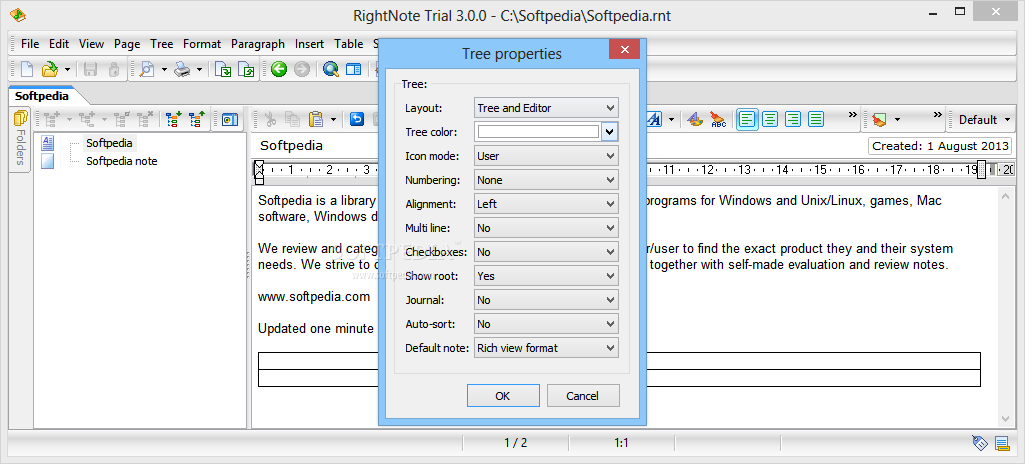Navigate back with the green arrow
Viewport: 1025px width, 464px height.
click(x=279, y=69)
